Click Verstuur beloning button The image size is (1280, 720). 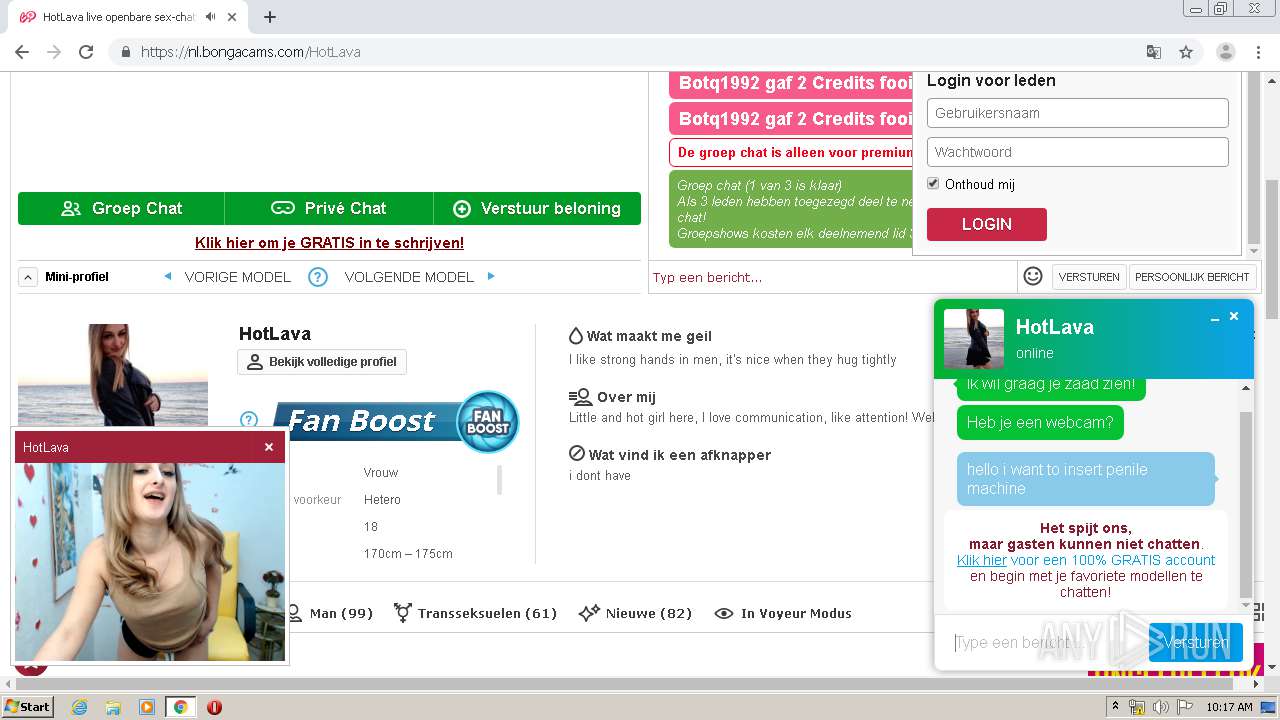[x=537, y=208]
